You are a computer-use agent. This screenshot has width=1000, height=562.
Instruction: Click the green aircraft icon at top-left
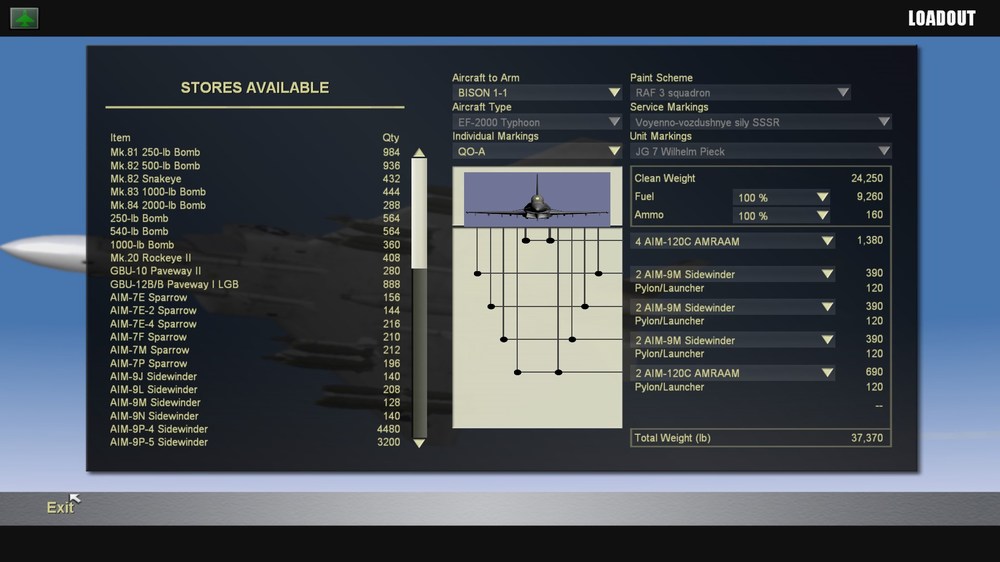[24, 18]
